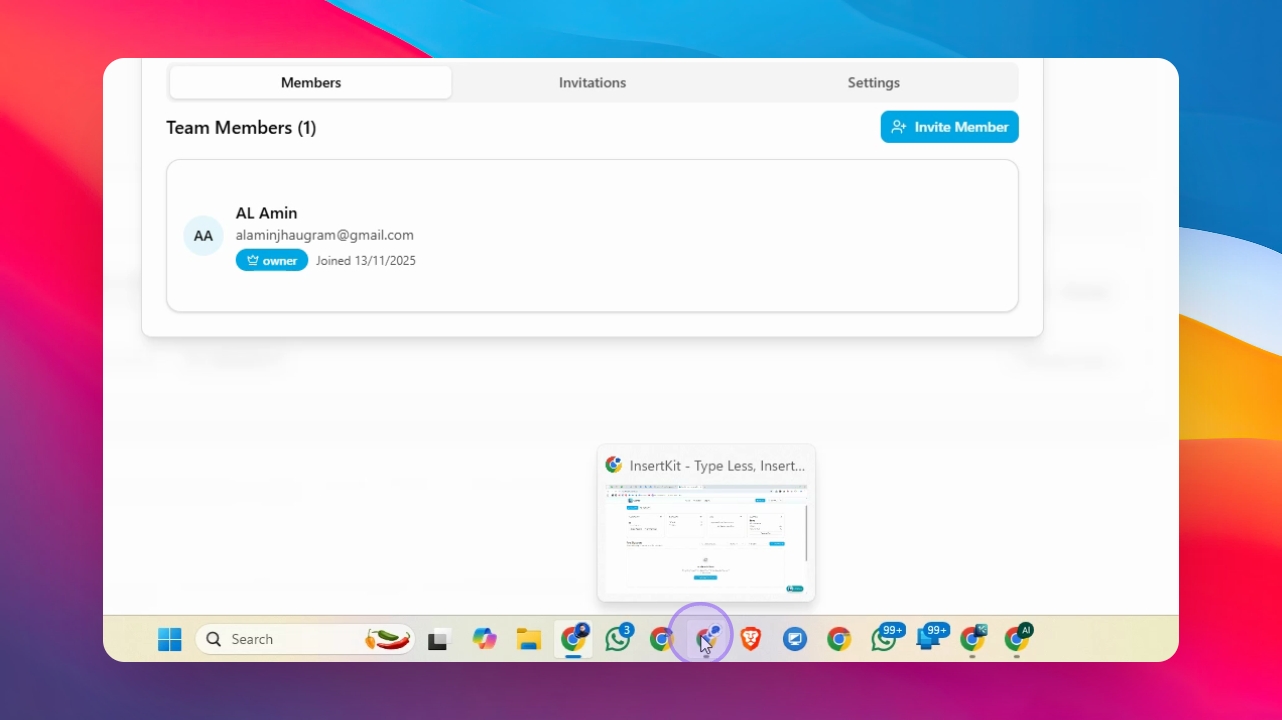Switch to the Settings tab

click(x=874, y=83)
